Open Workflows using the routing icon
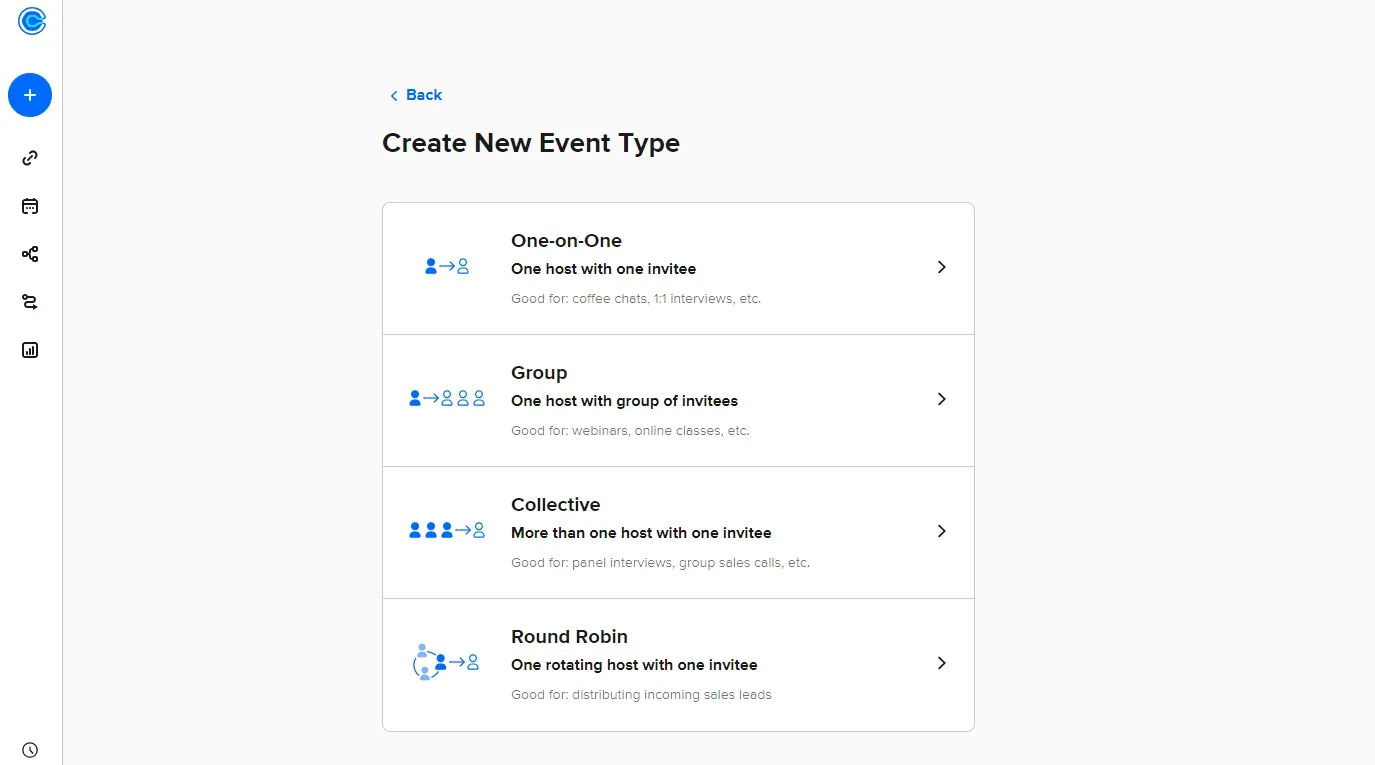Image resolution: width=1375 pixels, height=765 pixels. [x=29, y=302]
